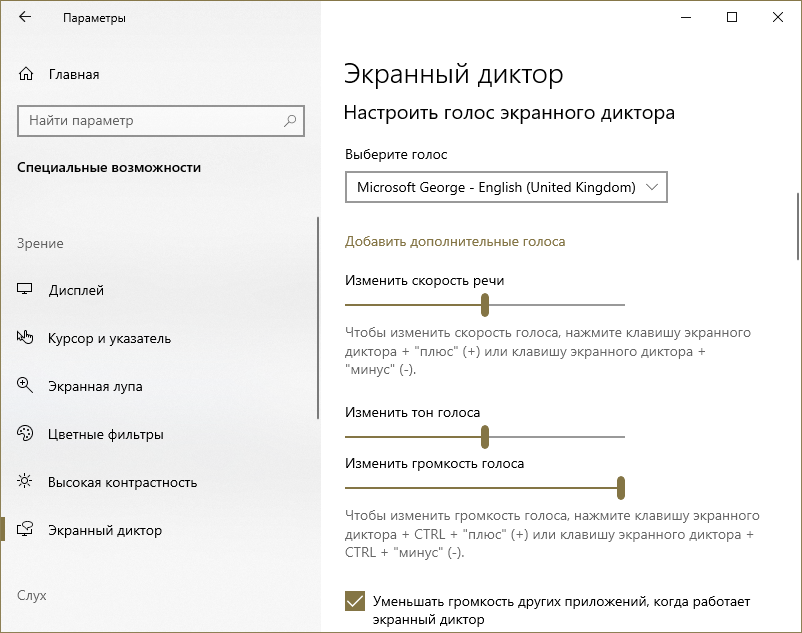The image size is (802, 633).
Task: Click the Изменить тон голоса slider
Action: (485, 437)
